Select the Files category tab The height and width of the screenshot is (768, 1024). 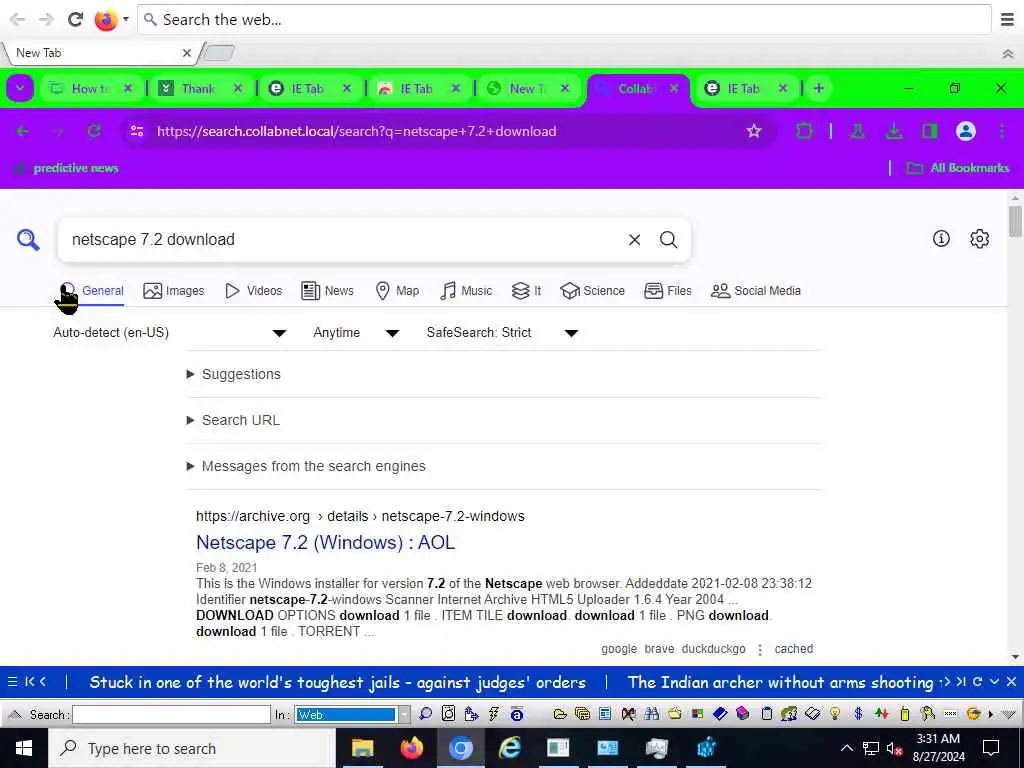tap(667, 291)
